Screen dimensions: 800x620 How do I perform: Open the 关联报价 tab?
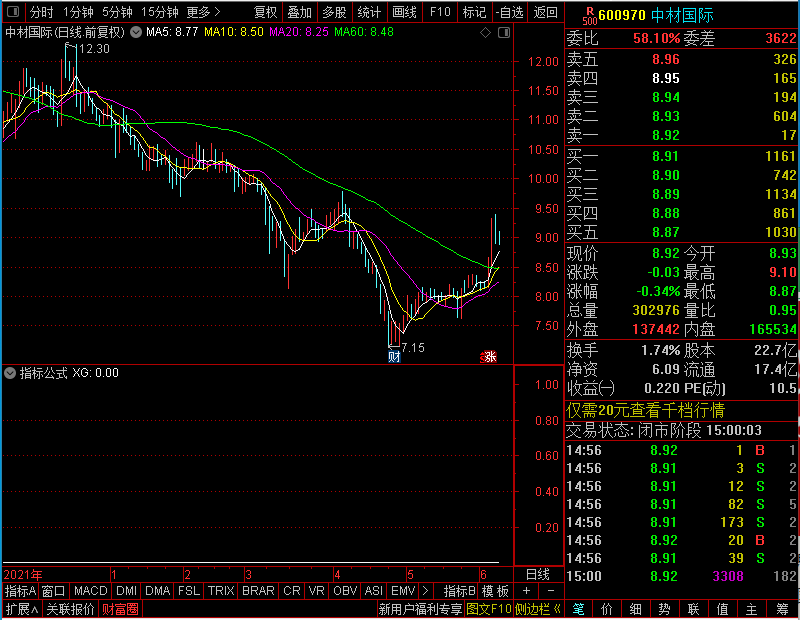click(x=70, y=609)
